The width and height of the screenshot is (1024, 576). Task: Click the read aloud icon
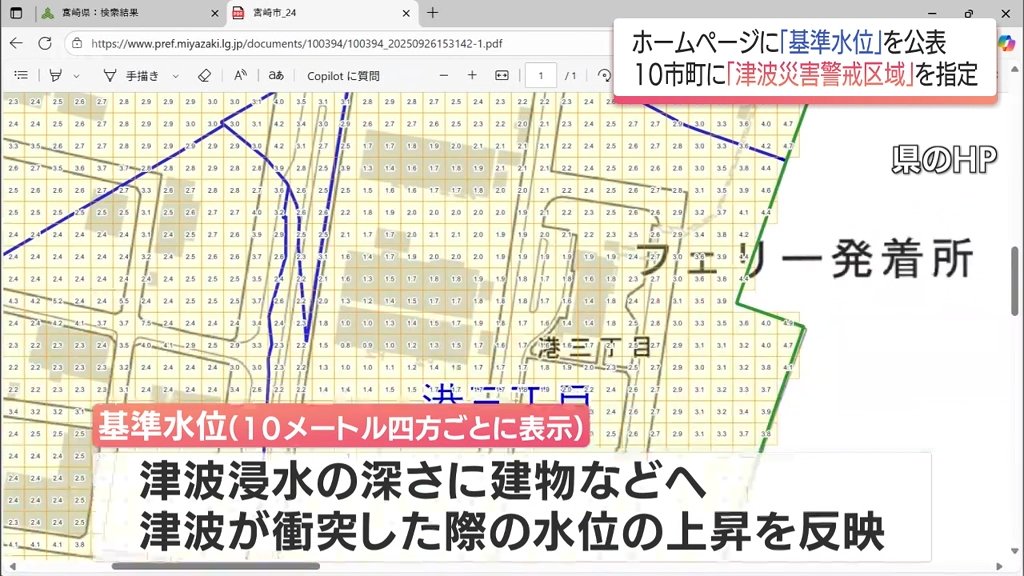240,75
